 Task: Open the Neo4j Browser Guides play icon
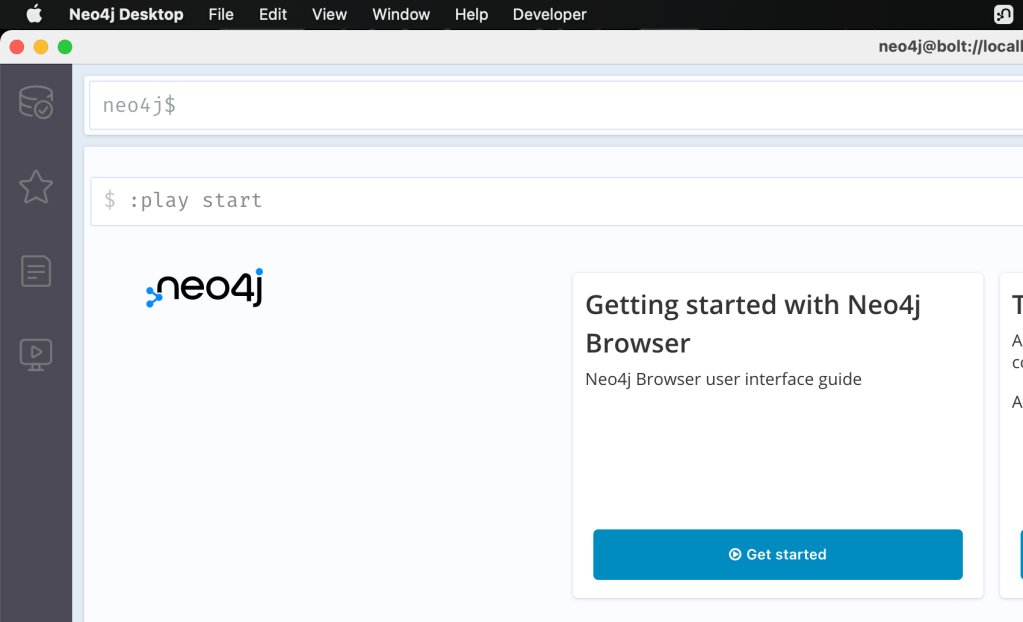(36, 354)
